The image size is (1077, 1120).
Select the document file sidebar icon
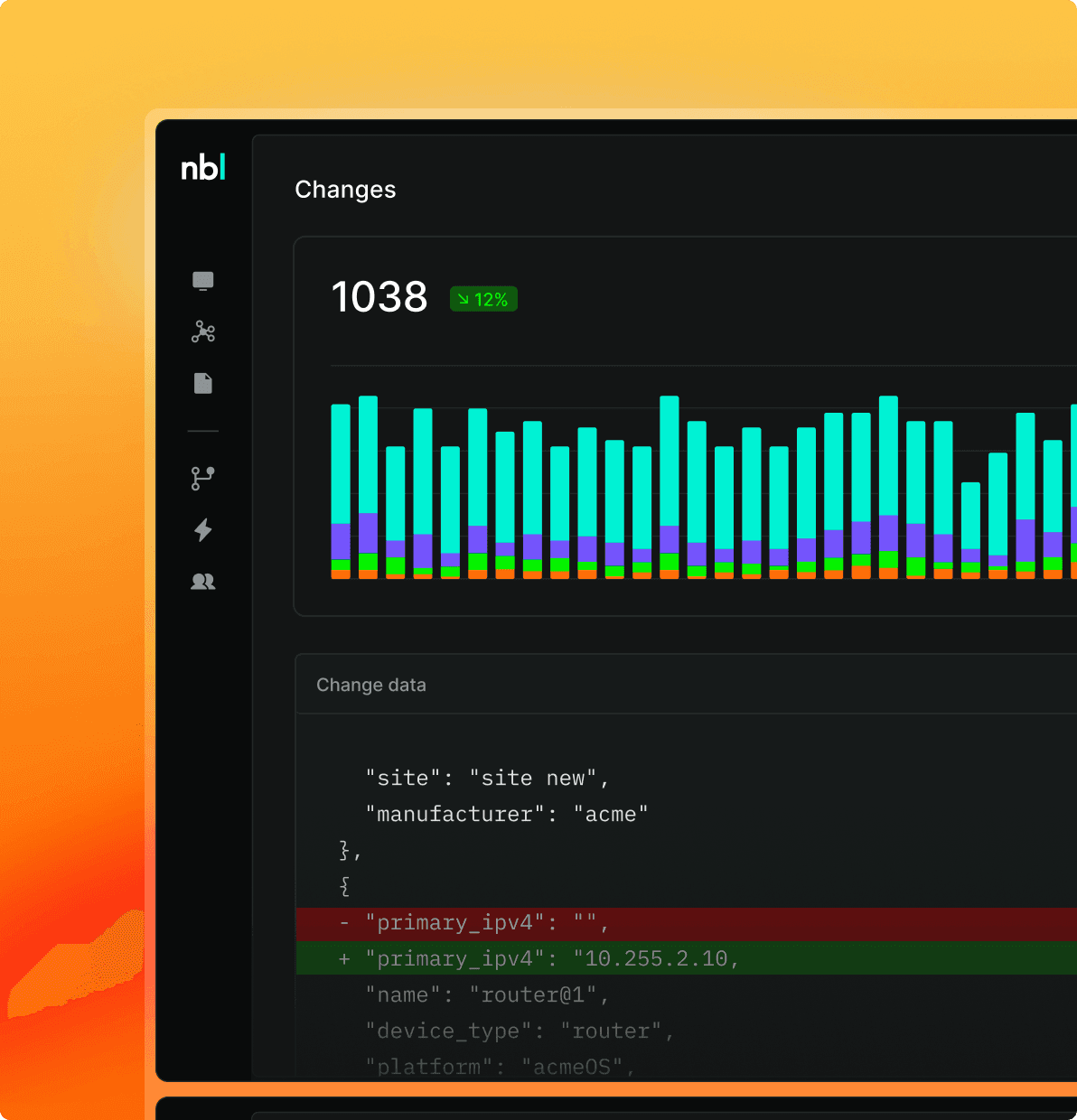point(203,384)
